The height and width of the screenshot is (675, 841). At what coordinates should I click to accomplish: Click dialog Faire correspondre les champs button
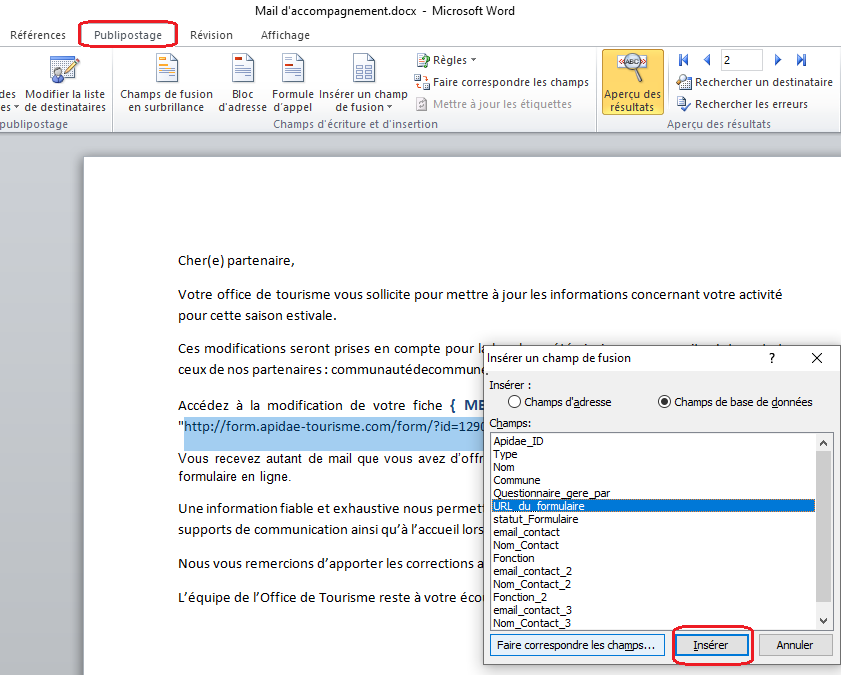577,645
